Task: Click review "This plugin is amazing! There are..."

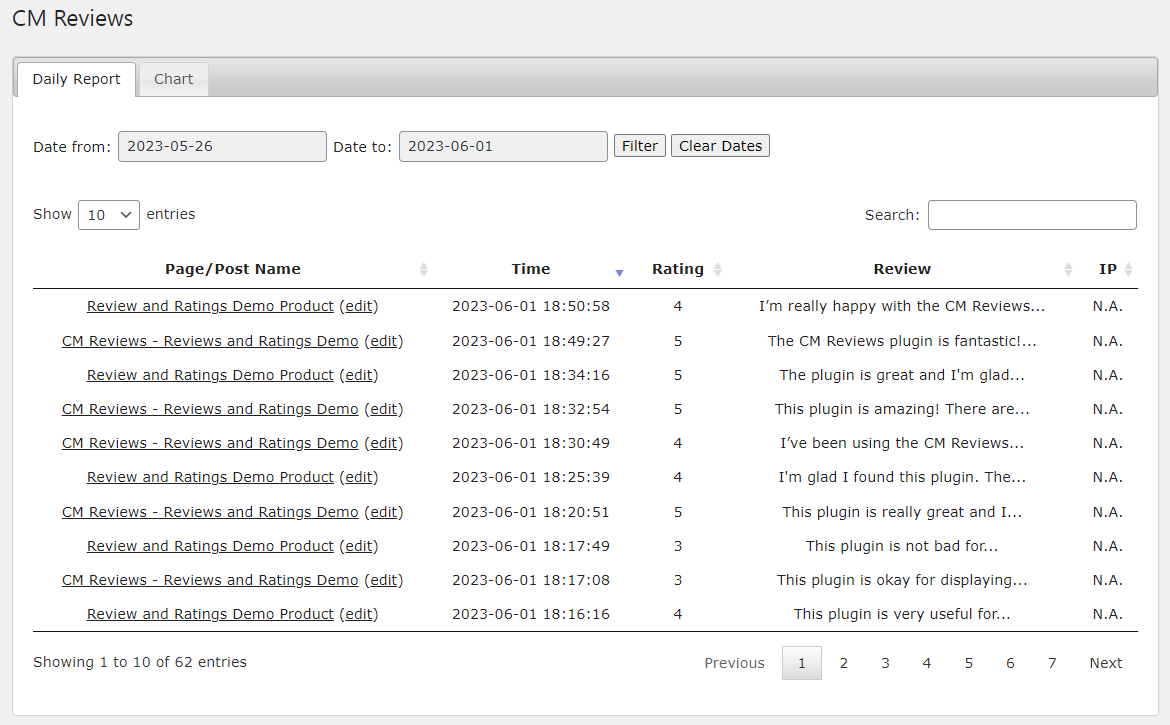Action: pyautogui.click(x=902, y=409)
